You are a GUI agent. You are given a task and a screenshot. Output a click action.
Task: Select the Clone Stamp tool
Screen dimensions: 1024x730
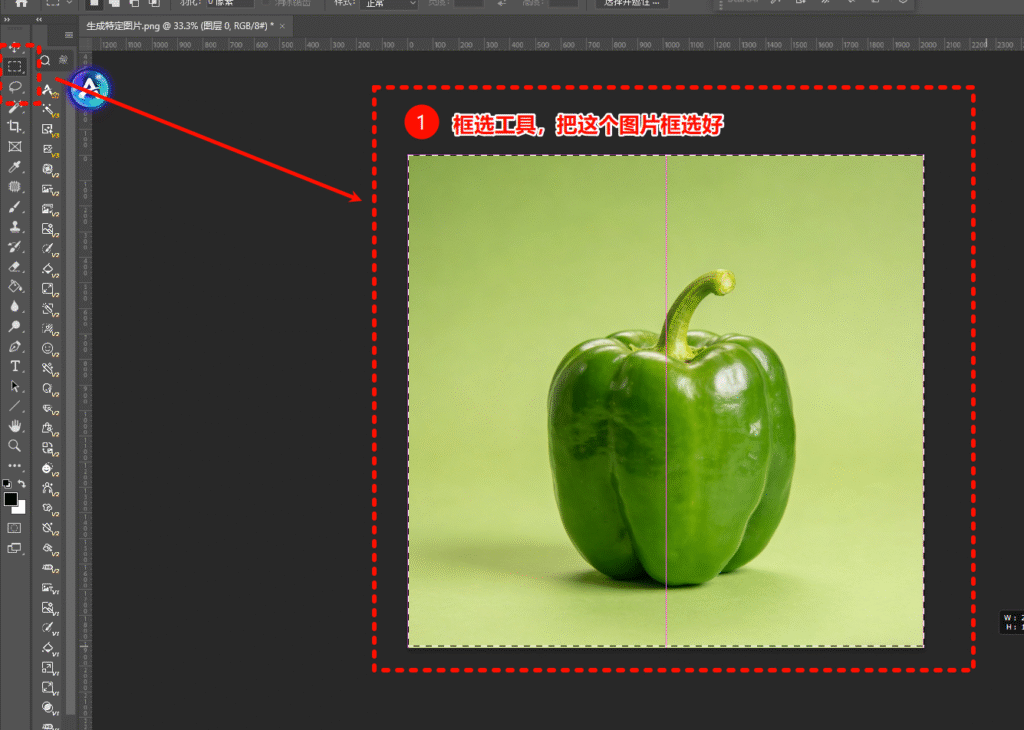[15, 227]
